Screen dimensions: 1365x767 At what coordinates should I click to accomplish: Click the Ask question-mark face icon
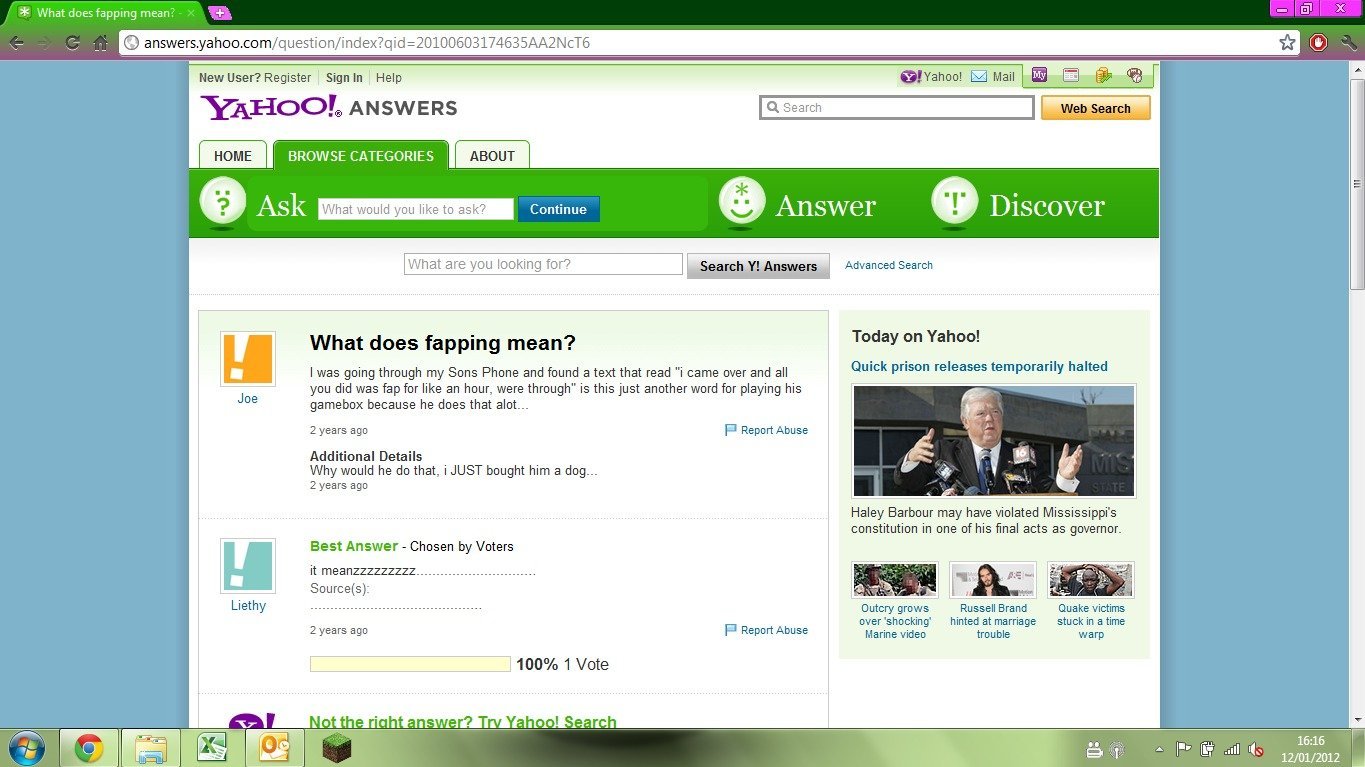[223, 202]
